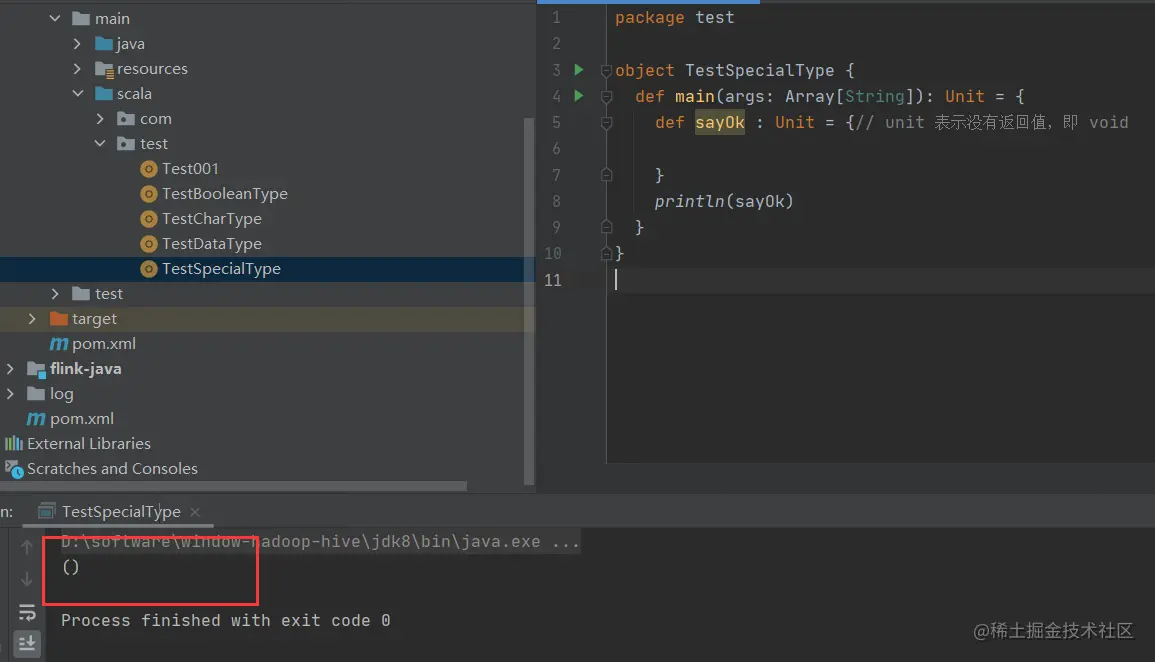
Task: Expand the test folder chevron below TestSpecialType
Action: tap(55, 294)
